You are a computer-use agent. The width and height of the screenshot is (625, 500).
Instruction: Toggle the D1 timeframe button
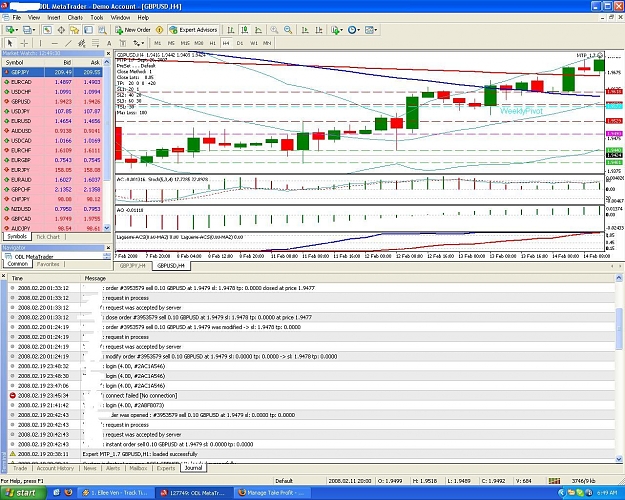pos(240,43)
